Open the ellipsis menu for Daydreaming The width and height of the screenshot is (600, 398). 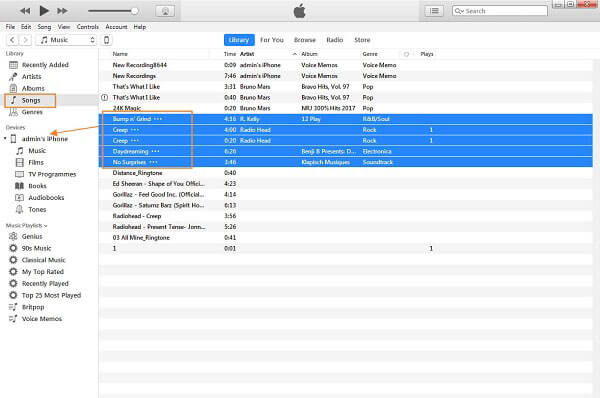[155, 152]
